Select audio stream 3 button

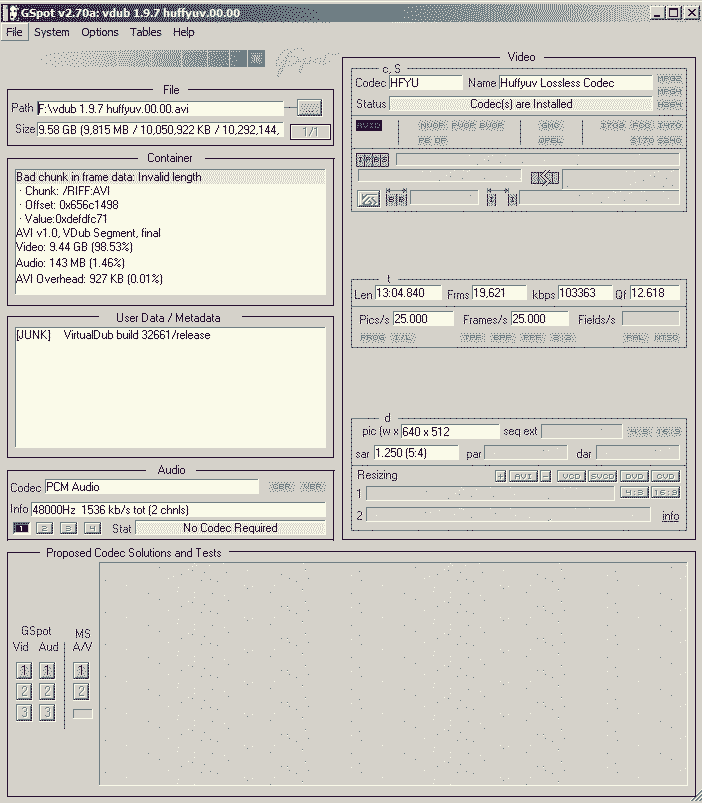[x=69, y=528]
